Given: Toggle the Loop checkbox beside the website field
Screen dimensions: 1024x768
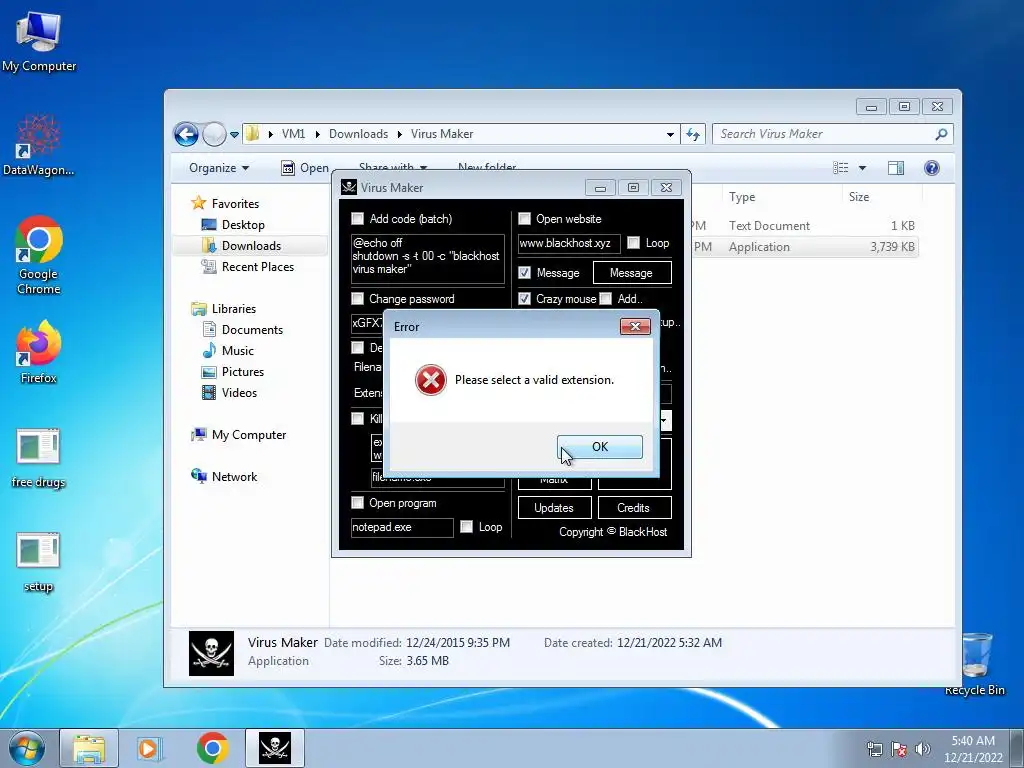Looking at the screenshot, I should pyautogui.click(x=633, y=243).
